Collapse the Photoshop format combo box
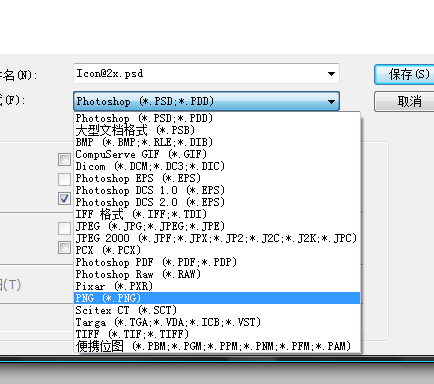Screen dimensions: 434x384 (x=331, y=101)
